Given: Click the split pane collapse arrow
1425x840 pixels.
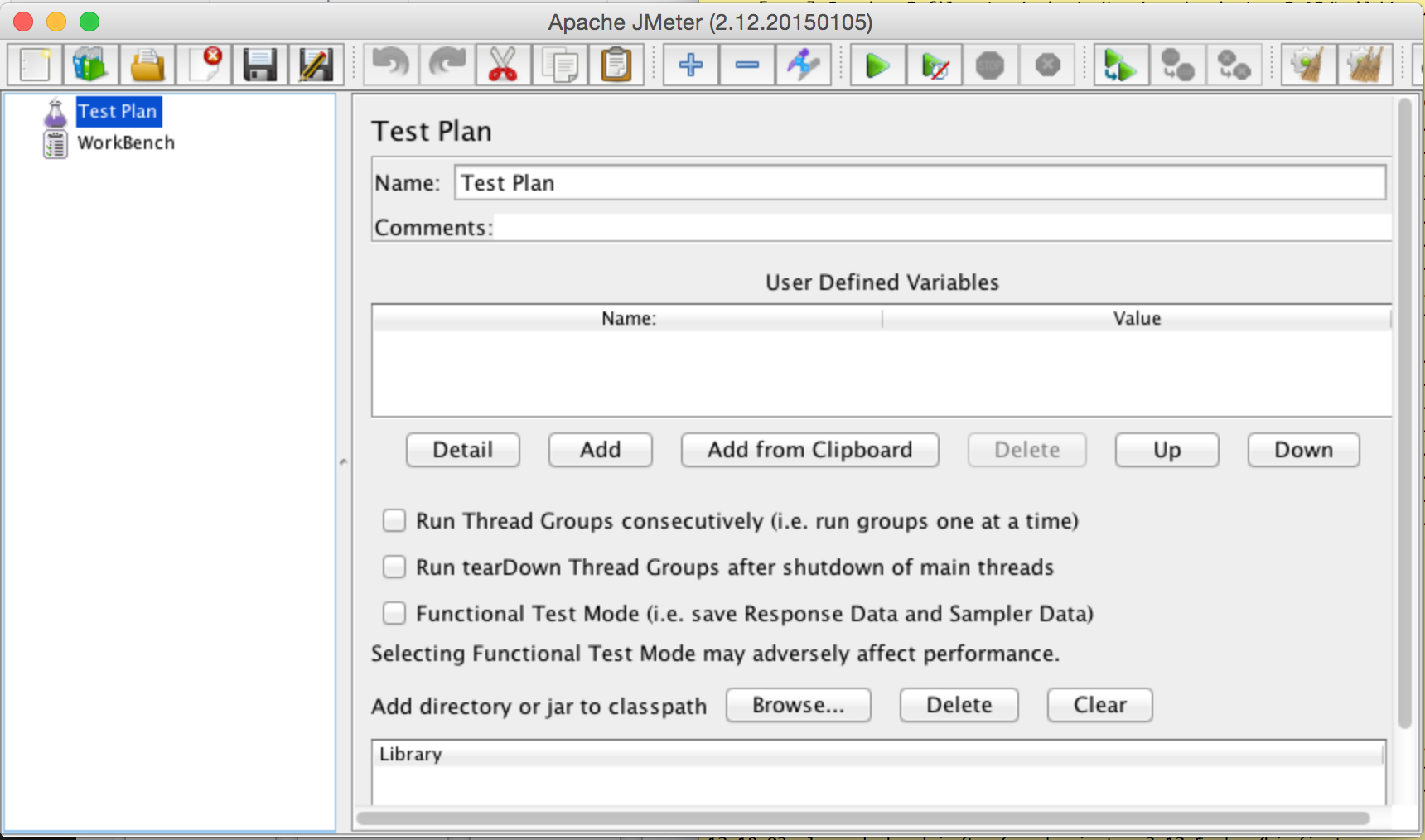Looking at the screenshot, I should click(343, 462).
